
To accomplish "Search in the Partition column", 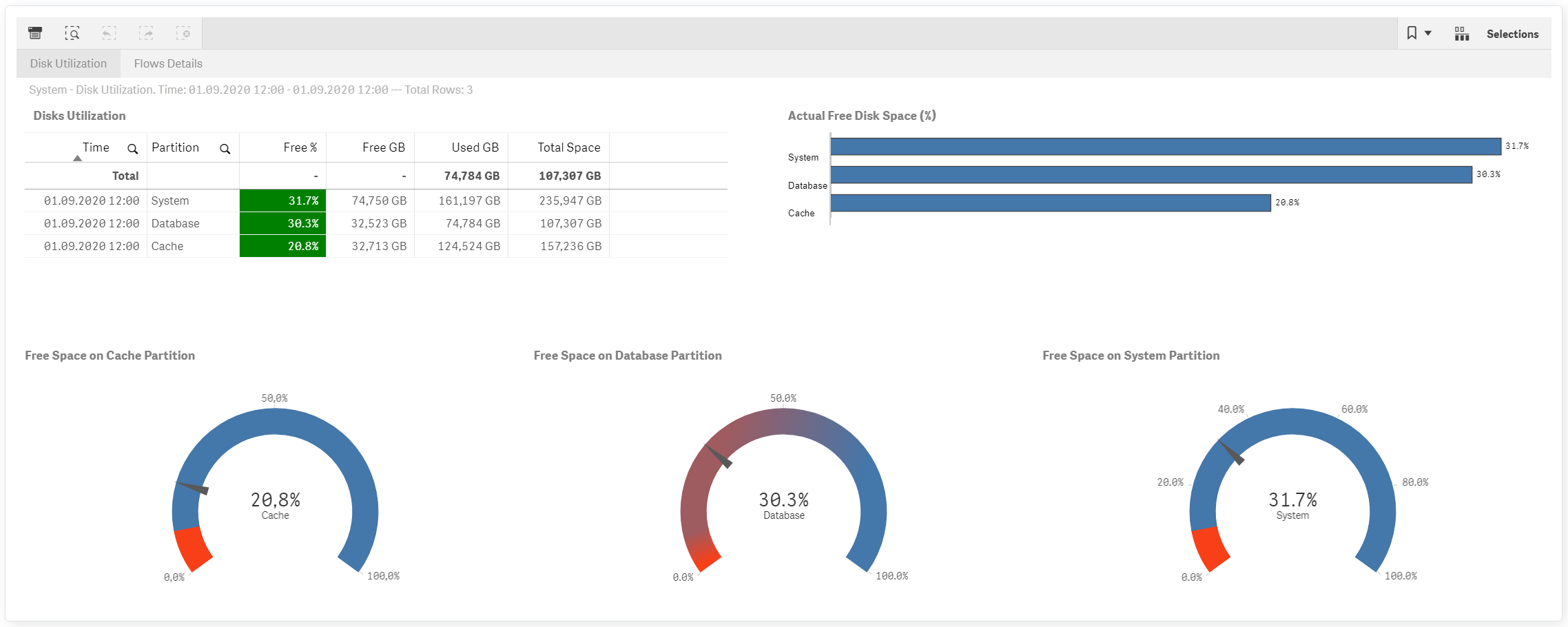I will pos(225,149).
